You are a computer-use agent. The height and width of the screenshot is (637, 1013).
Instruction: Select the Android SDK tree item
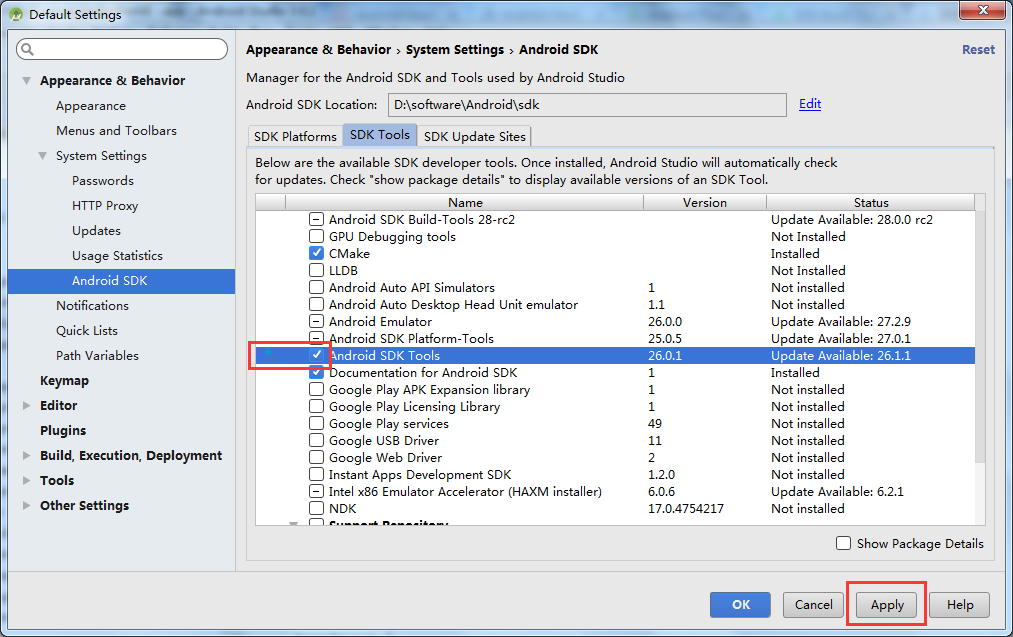pyautogui.click(x=121, y=280)
